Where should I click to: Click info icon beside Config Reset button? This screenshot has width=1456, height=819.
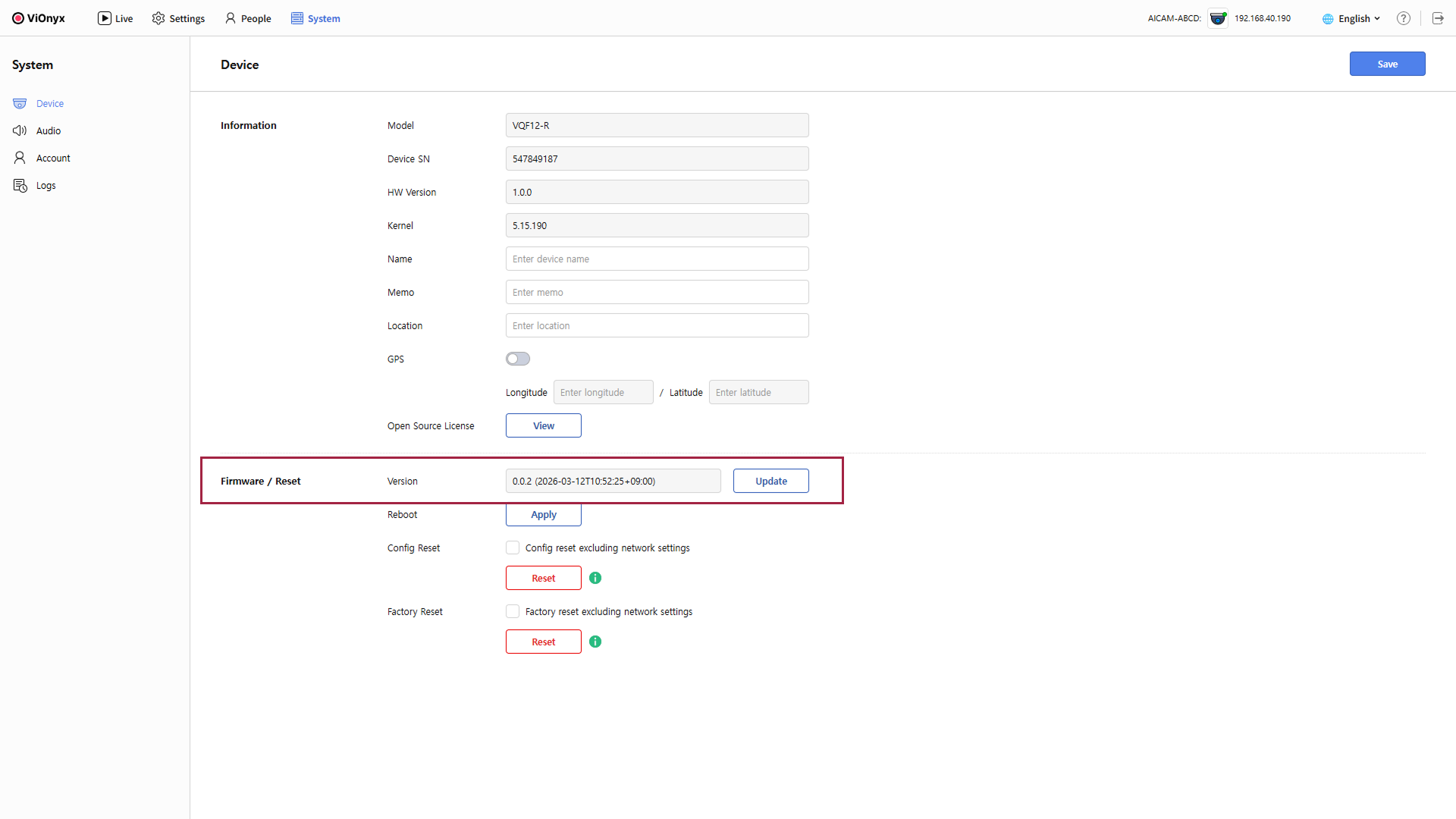point(595,578)
